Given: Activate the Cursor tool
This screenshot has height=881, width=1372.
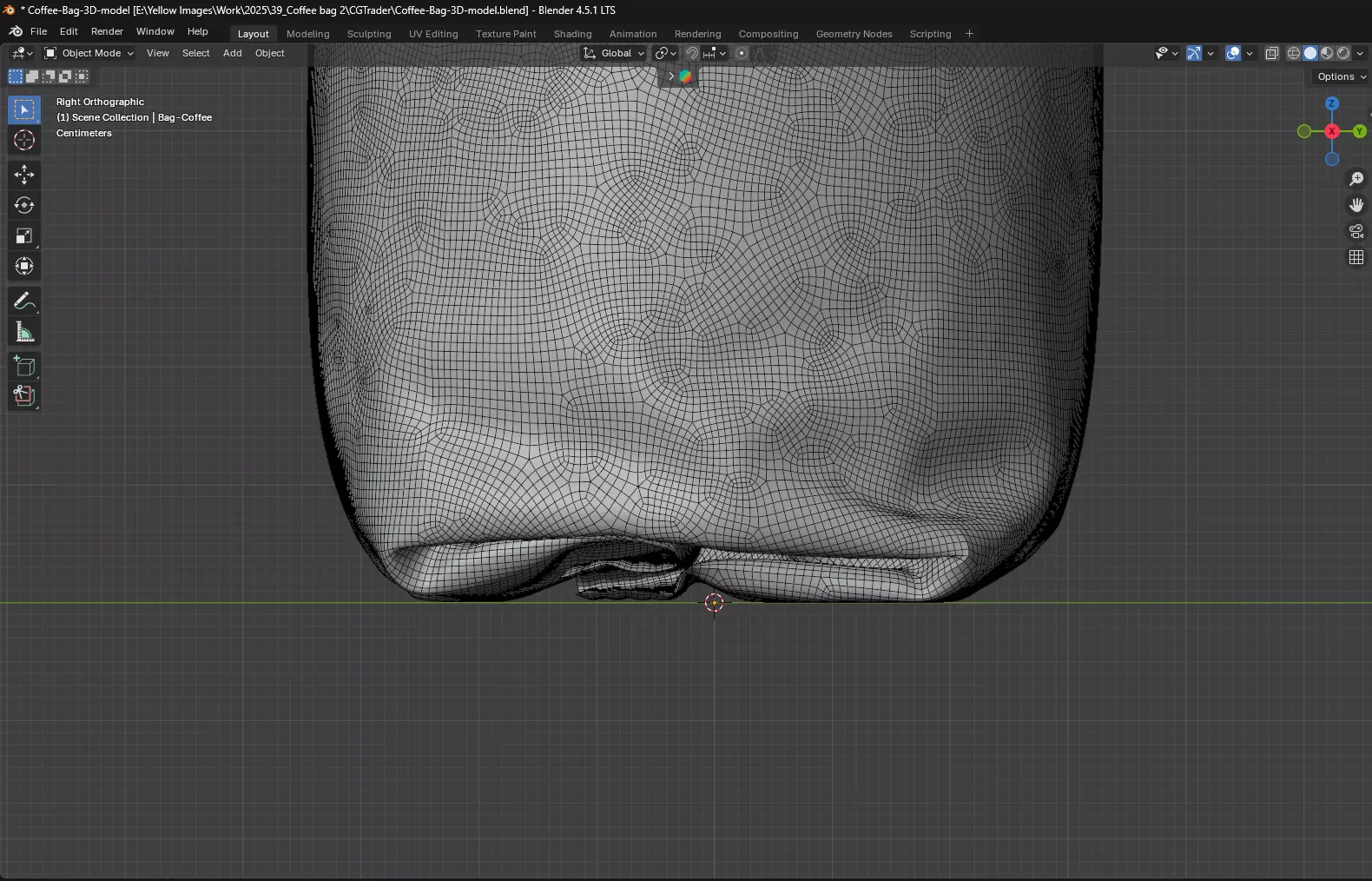Looking at the screenshot, I should point(24,140).
